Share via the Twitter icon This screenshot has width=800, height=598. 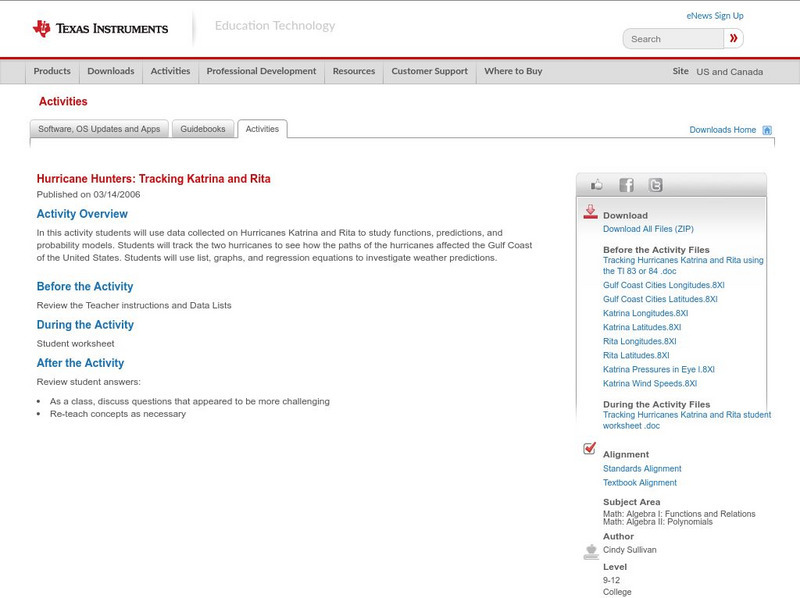tap(655, 185)
